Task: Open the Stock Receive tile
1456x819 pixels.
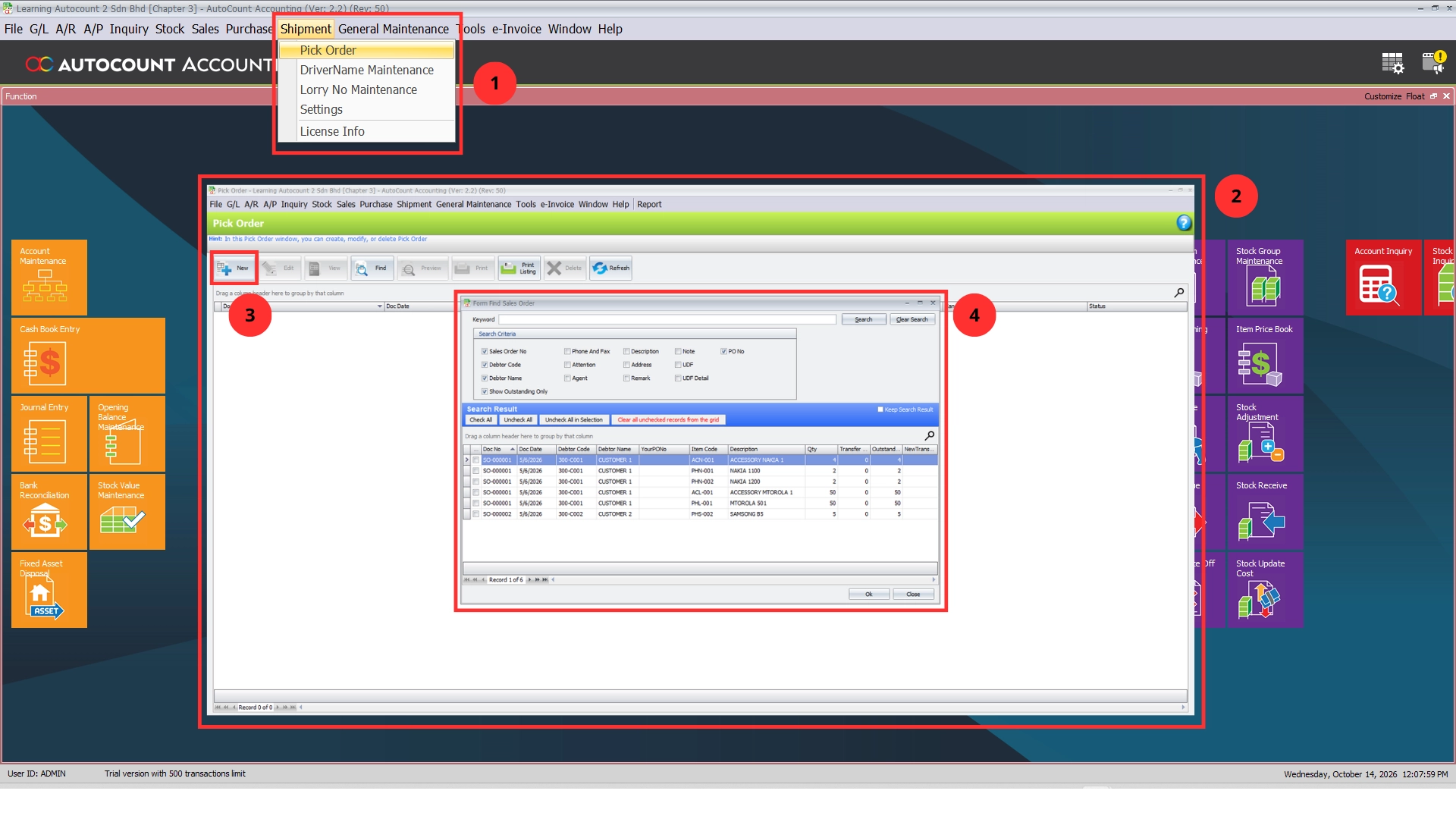Action: [1265, 512]
